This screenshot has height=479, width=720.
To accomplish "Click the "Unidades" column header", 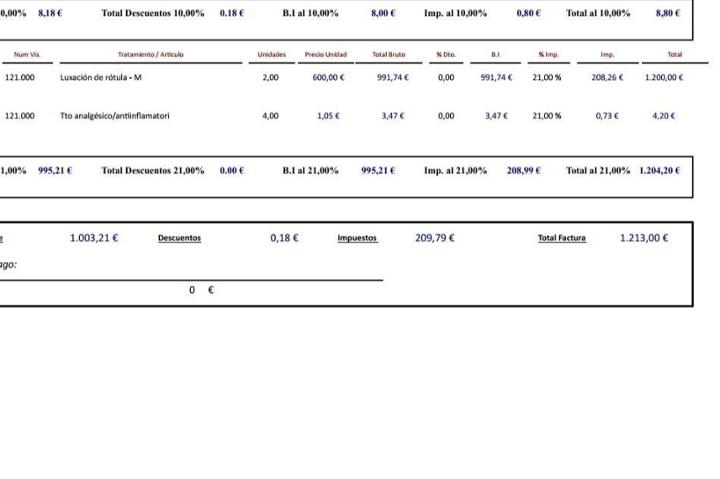I will point(271,54).
